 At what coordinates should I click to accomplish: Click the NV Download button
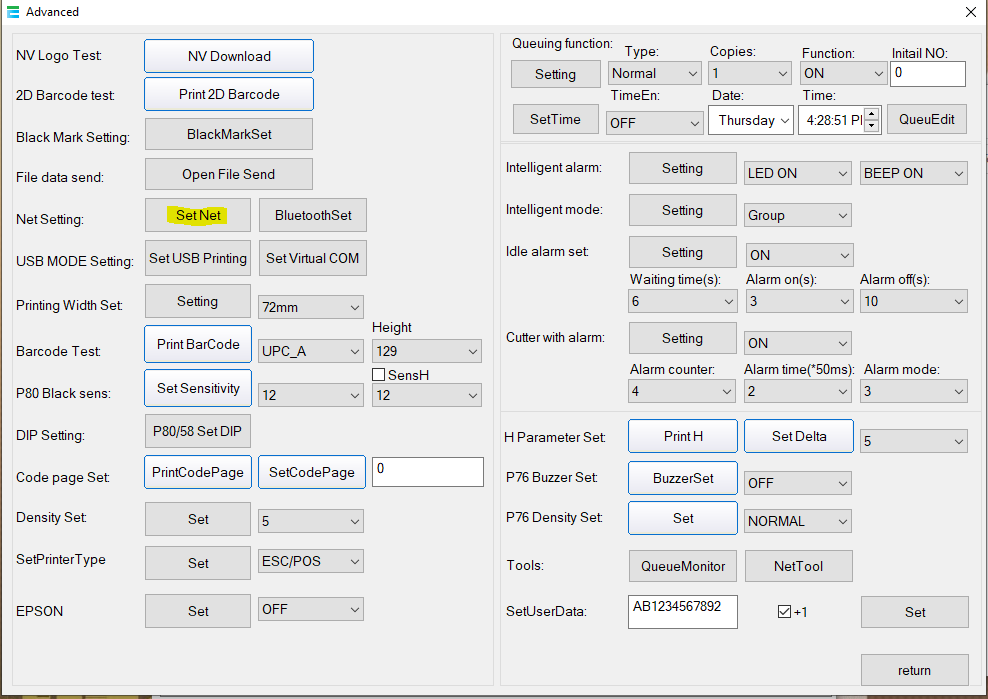228,55
